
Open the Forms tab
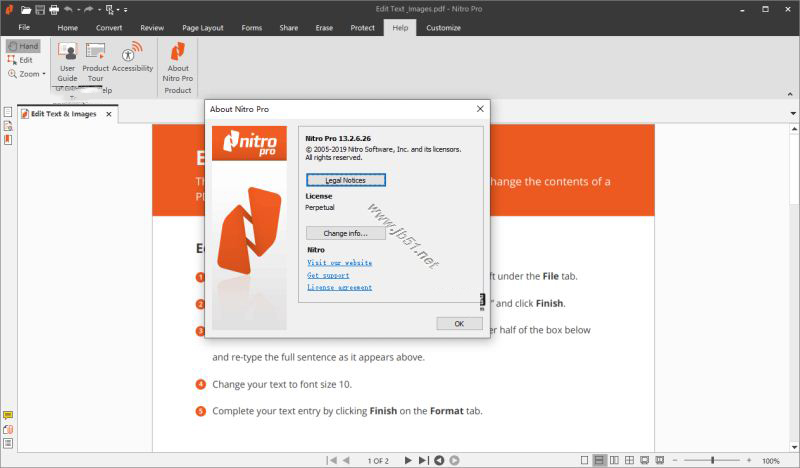pyautogui.click(x=252, y=28)
